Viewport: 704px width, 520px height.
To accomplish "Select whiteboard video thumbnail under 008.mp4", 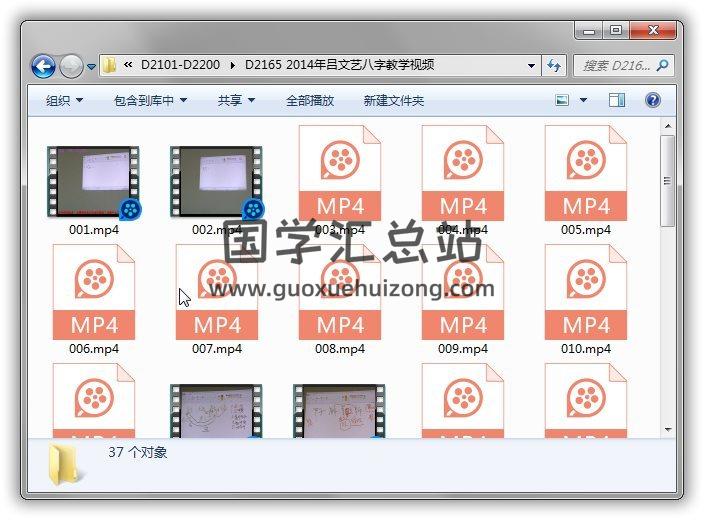I will [339, 411].
